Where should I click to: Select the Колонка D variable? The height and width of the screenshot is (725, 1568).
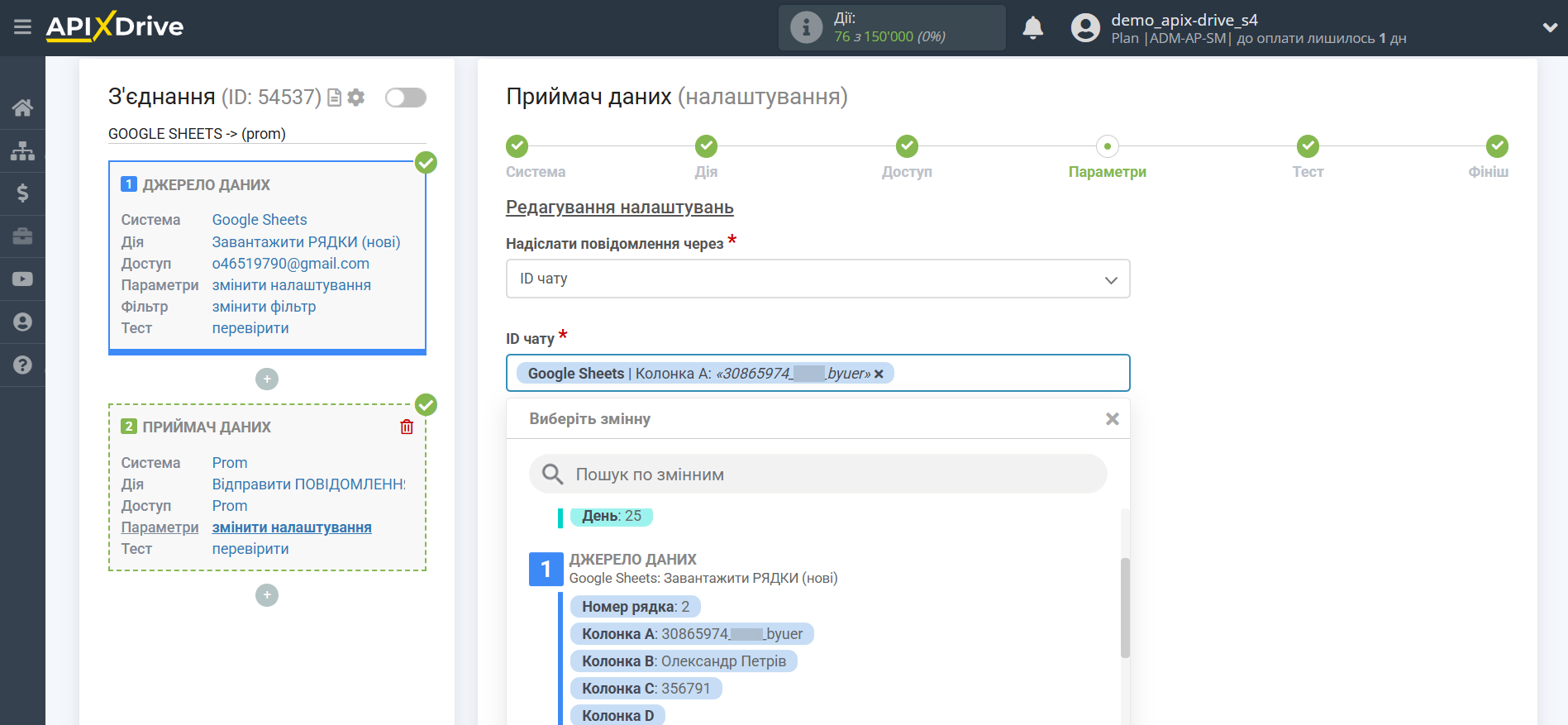coord(617,716)
